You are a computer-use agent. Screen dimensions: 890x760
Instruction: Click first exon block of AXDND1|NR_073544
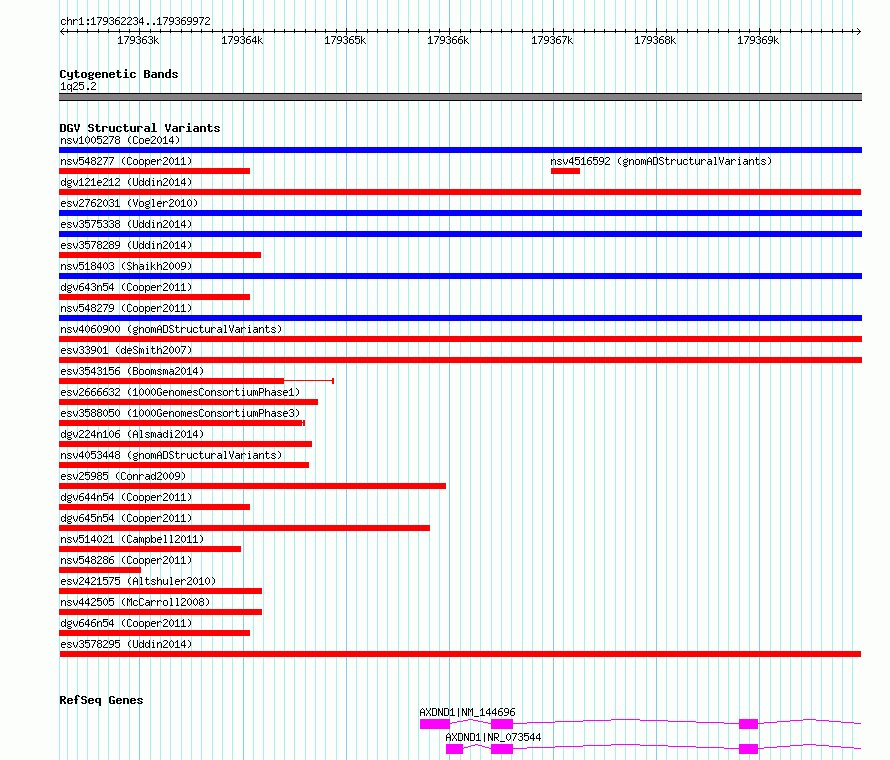click(454, 749)
